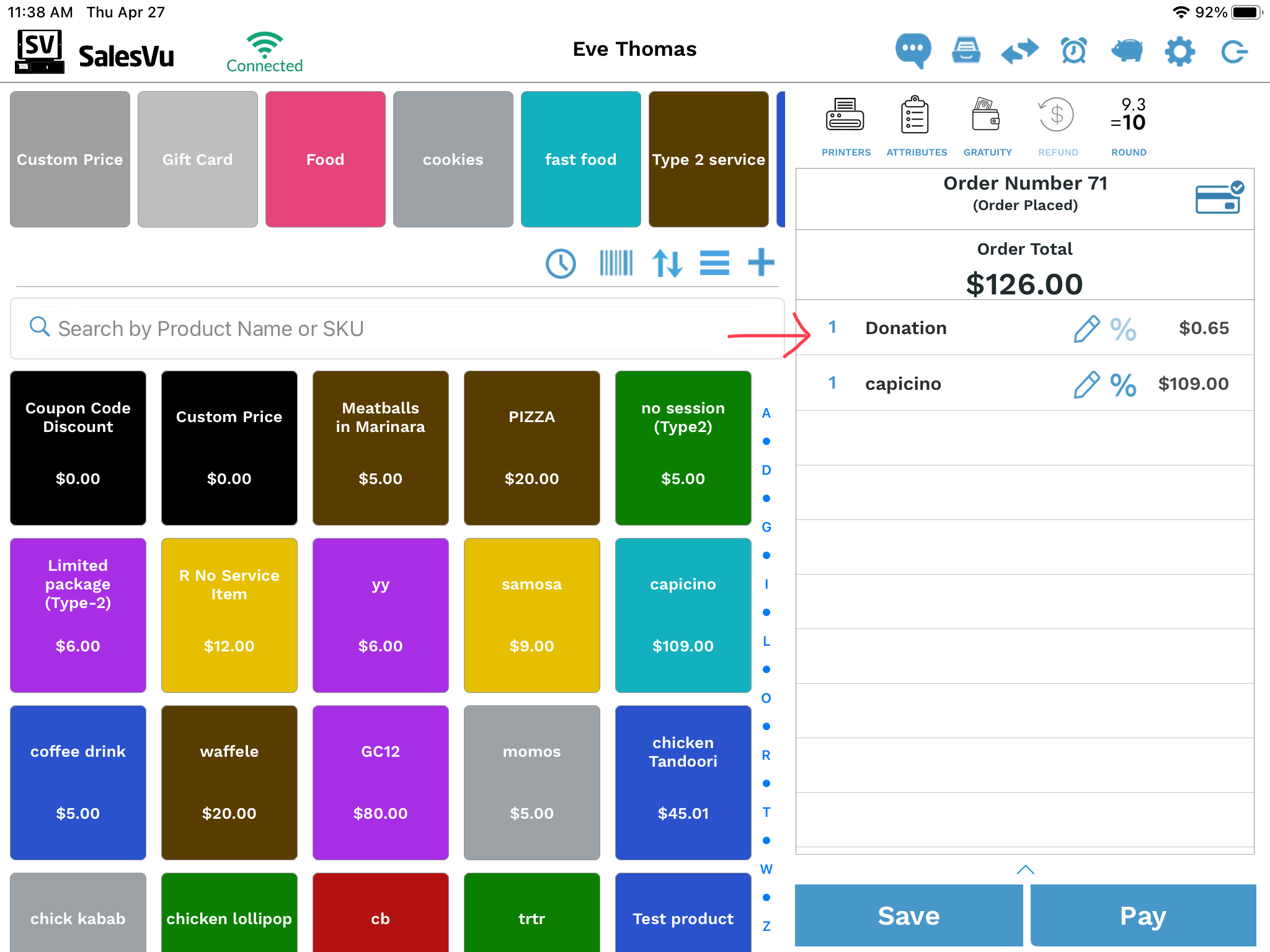Click the barcode scanner icon
The width and height of the screenshot is (1270, 952).
point(616,263)
